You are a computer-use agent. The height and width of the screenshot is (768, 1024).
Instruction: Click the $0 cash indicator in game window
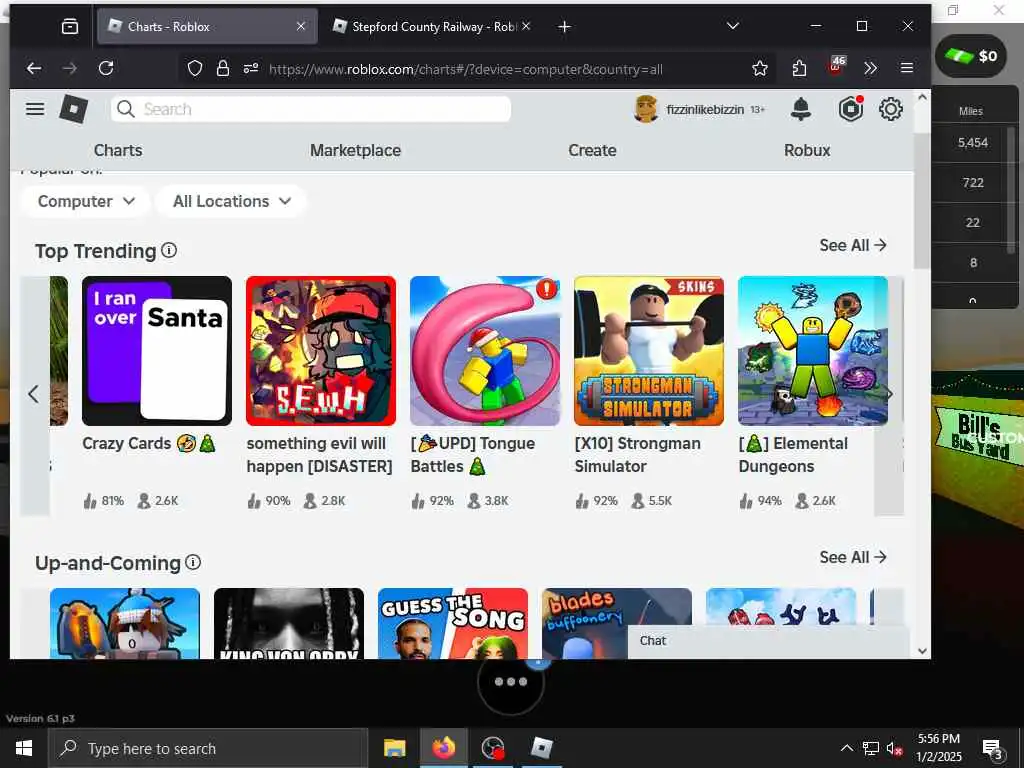pos(971,56)
